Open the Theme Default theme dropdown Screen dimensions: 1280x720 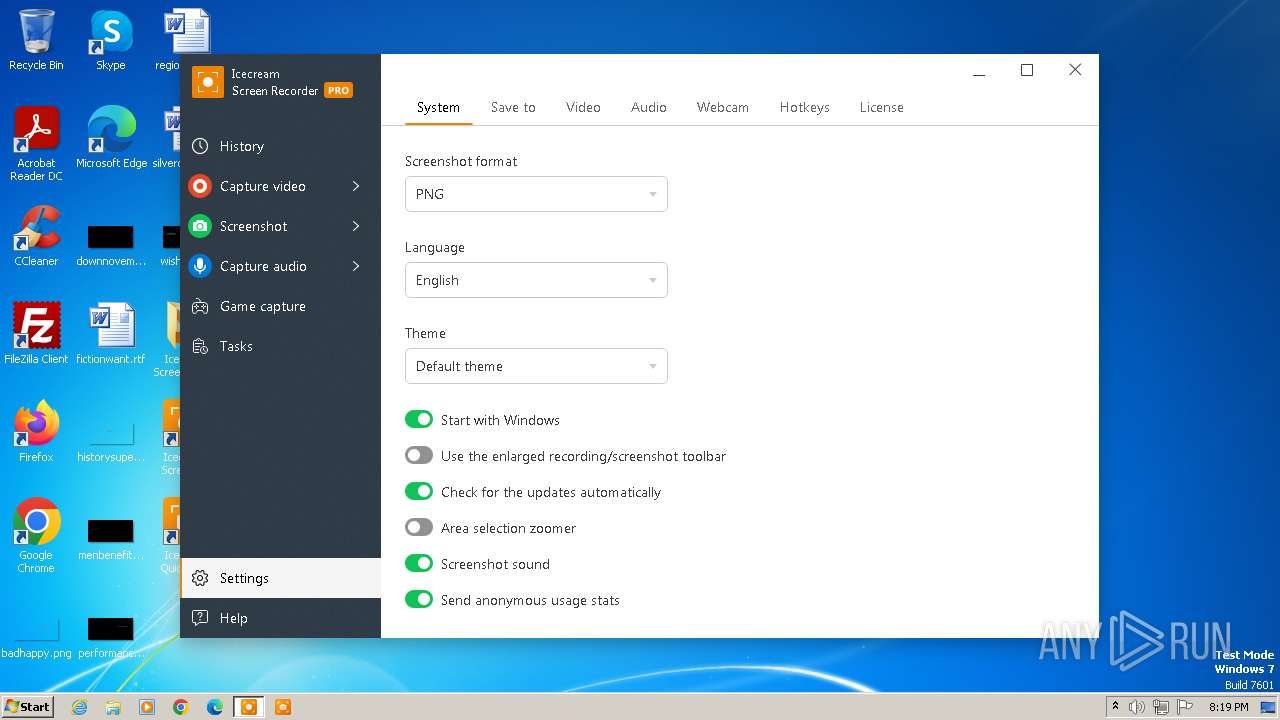click(x=536, y=366)
